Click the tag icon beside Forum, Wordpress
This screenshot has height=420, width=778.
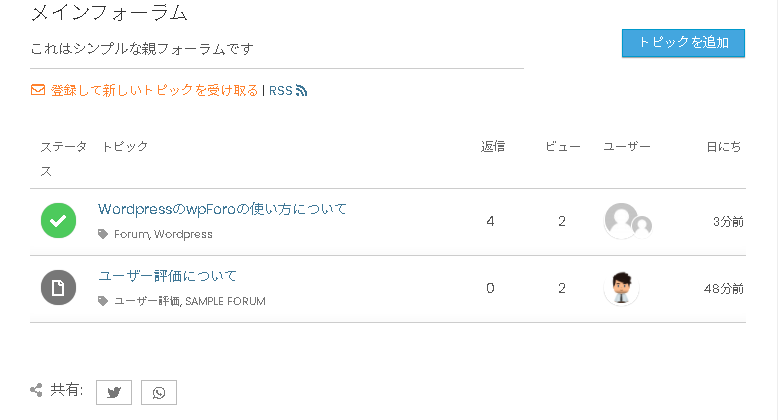103,234
